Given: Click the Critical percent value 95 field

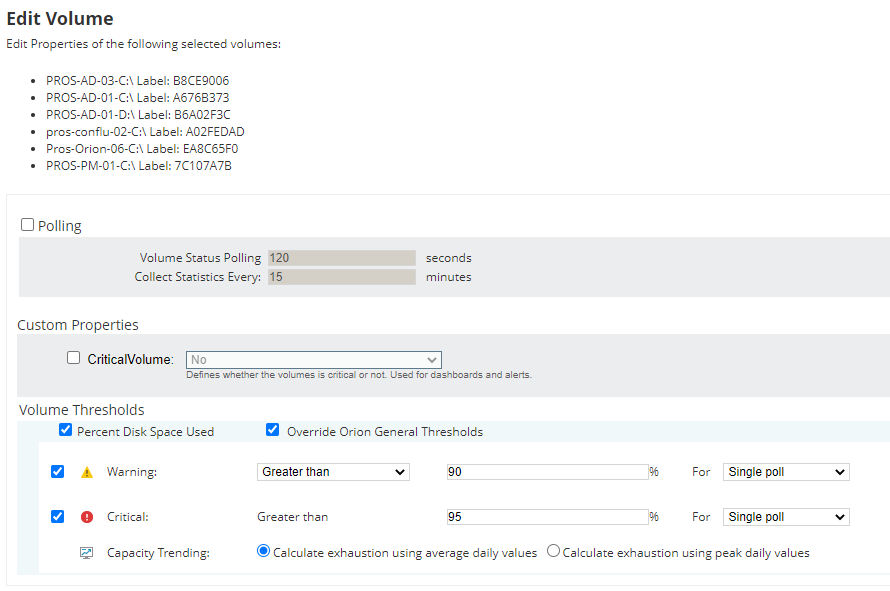Looking at the screenshot, I should 548,517.
